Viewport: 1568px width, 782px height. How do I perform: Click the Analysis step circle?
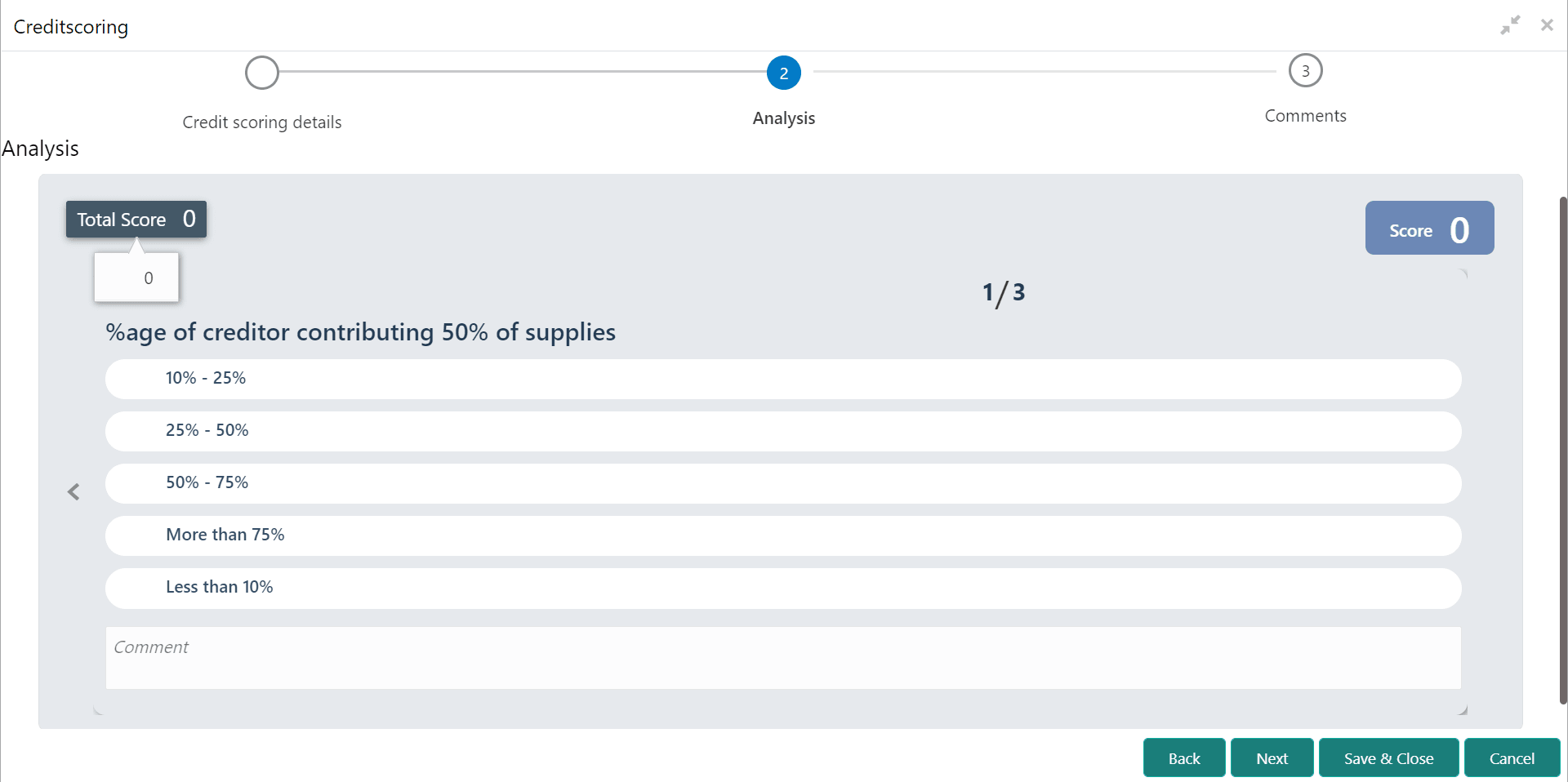pos(783,73)
